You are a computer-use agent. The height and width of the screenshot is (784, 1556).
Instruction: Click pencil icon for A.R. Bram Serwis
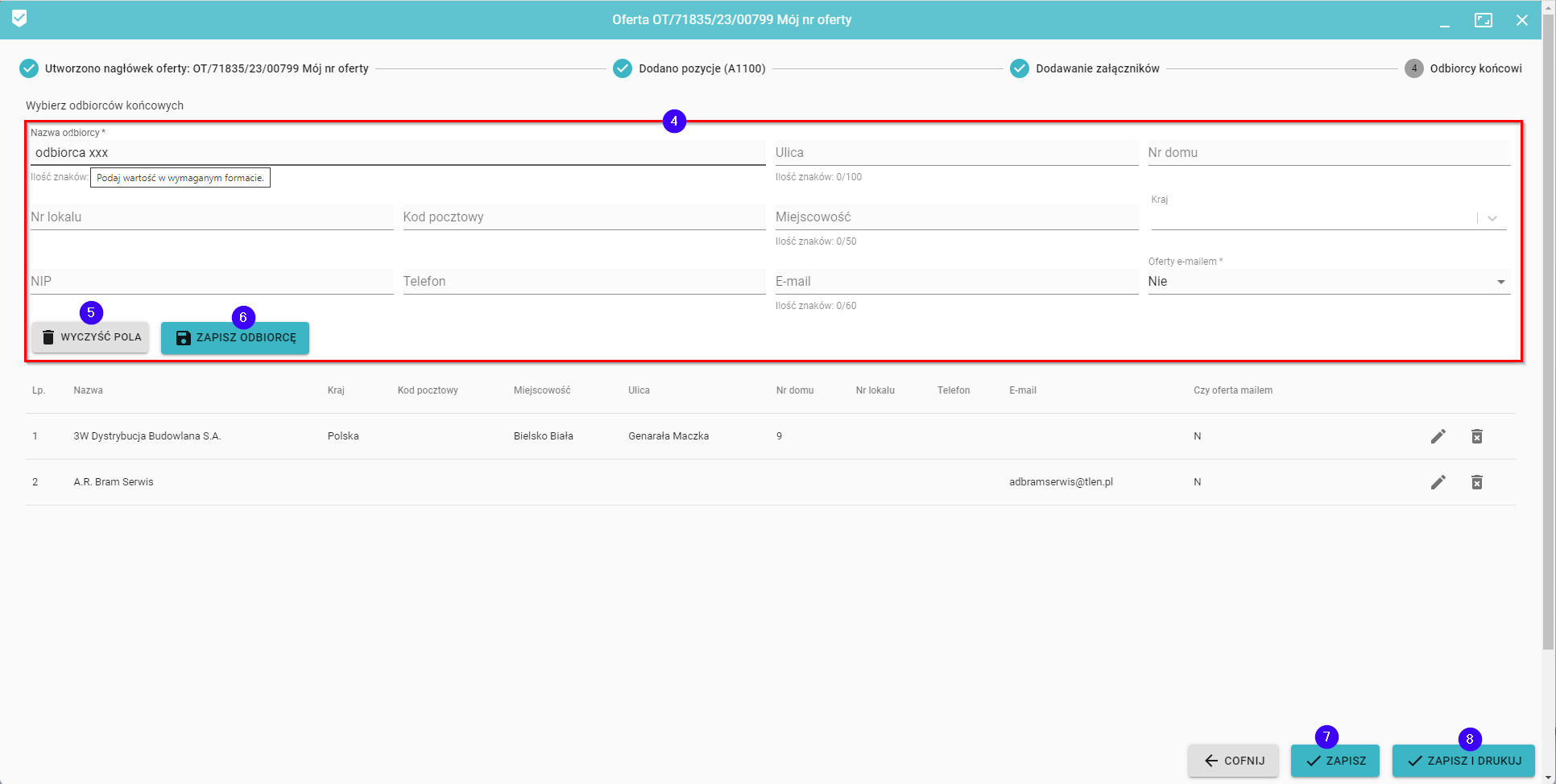1438,482
